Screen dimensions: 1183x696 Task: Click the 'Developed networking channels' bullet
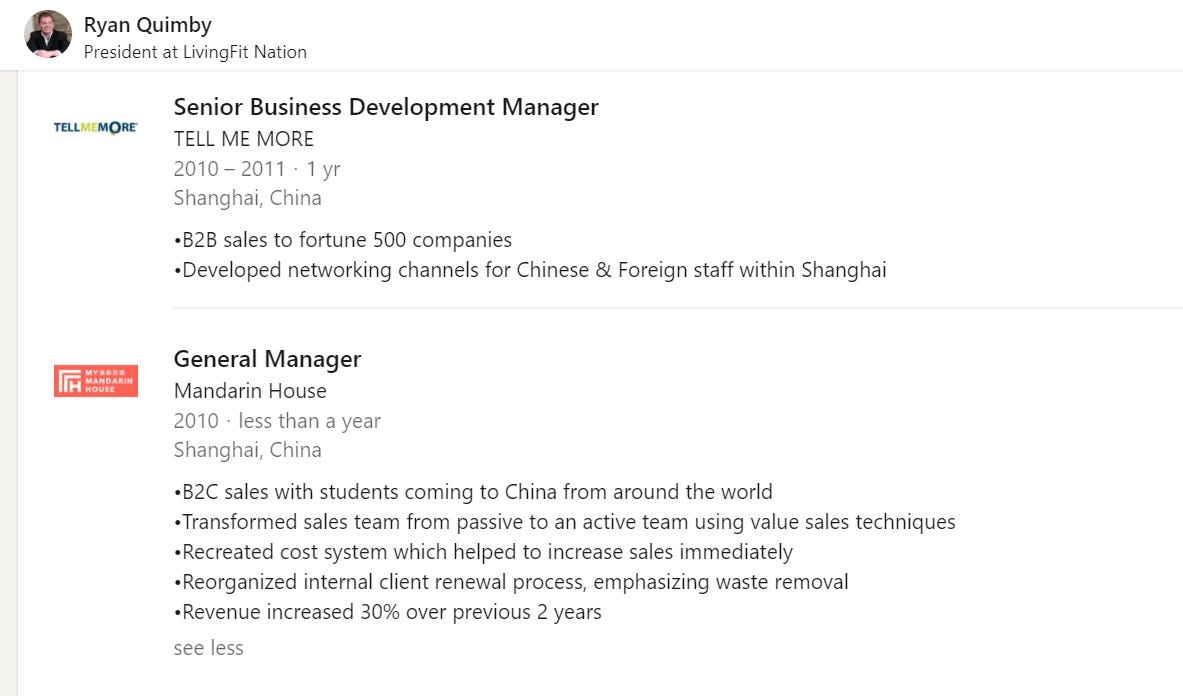tap(530, 270)
